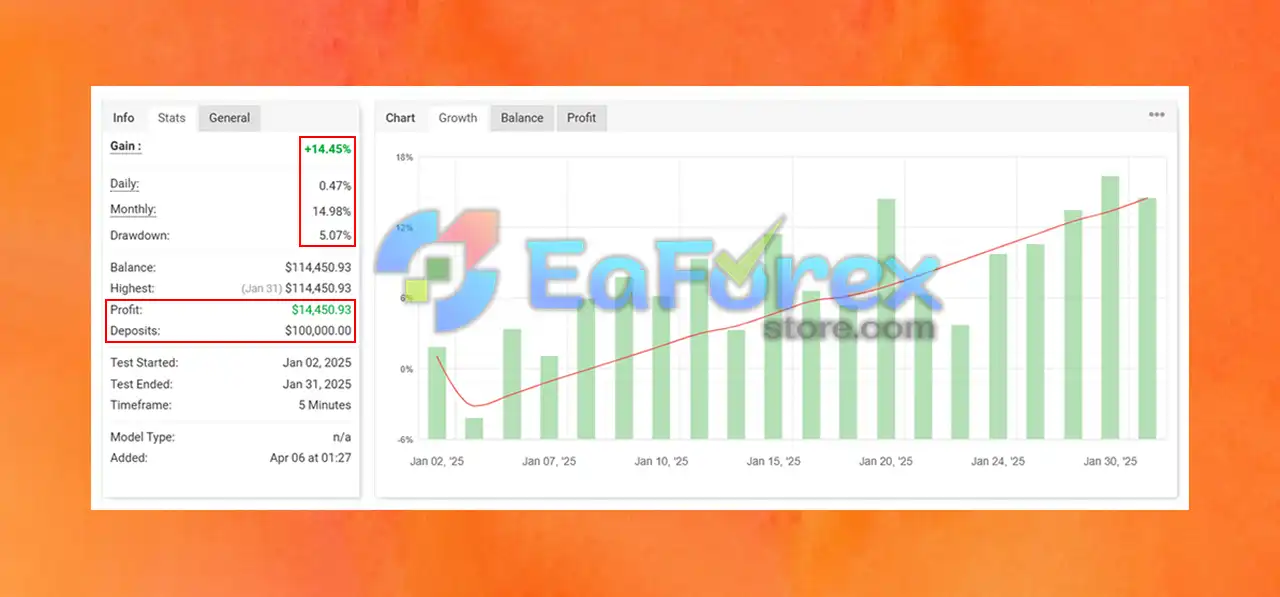This screenshot has width=1280, height=597.
Task: Click the Daily label link
Action: point(124,184)
